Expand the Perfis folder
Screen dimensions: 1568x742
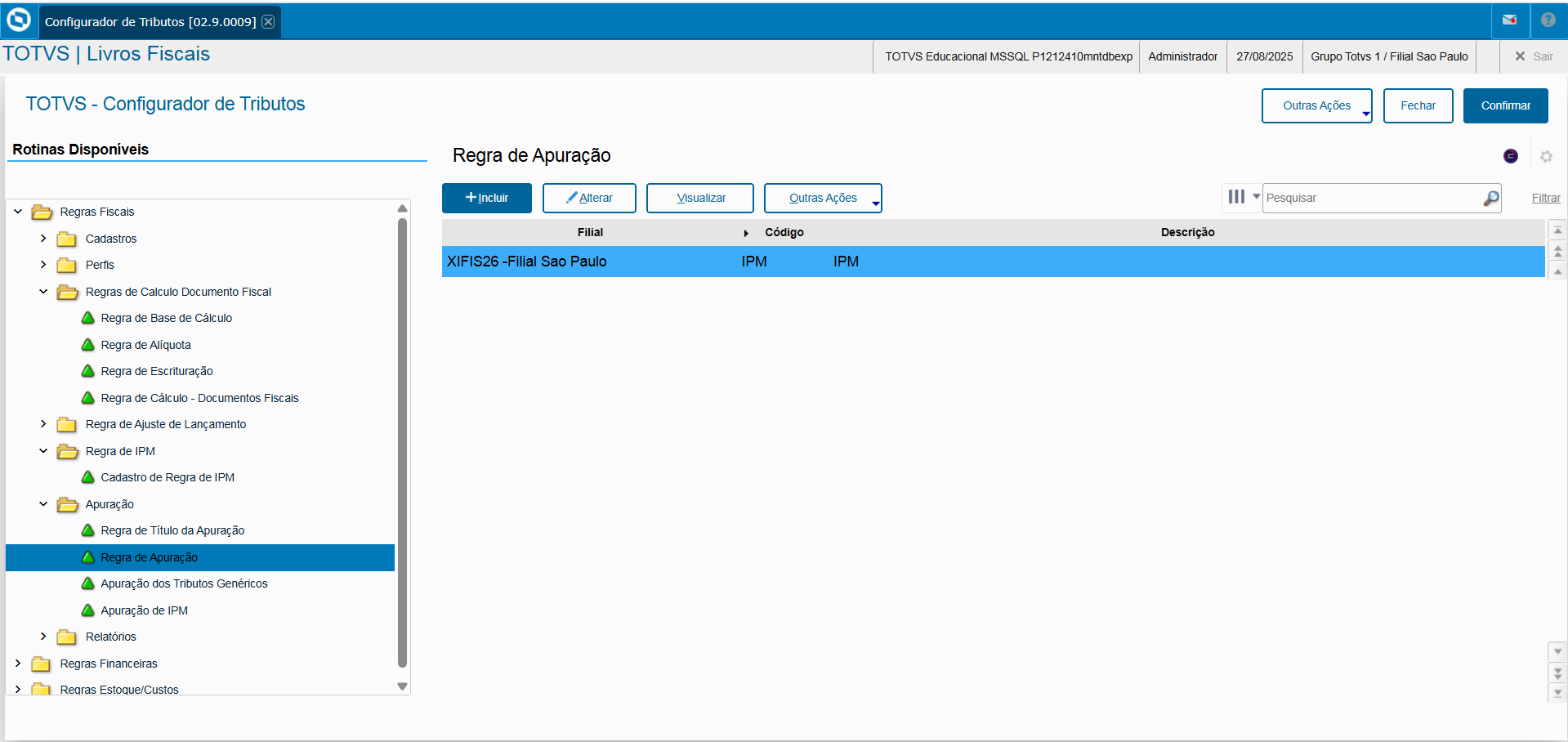click(x=43, y=265)
